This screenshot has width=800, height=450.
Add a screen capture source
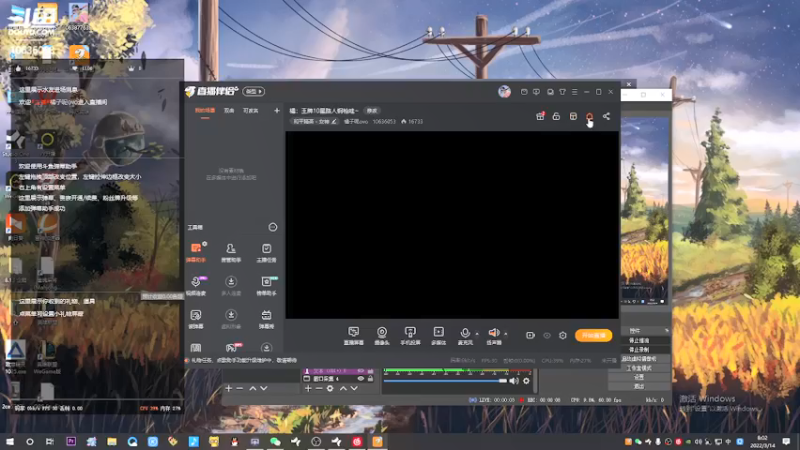click(x=354, y=336)
